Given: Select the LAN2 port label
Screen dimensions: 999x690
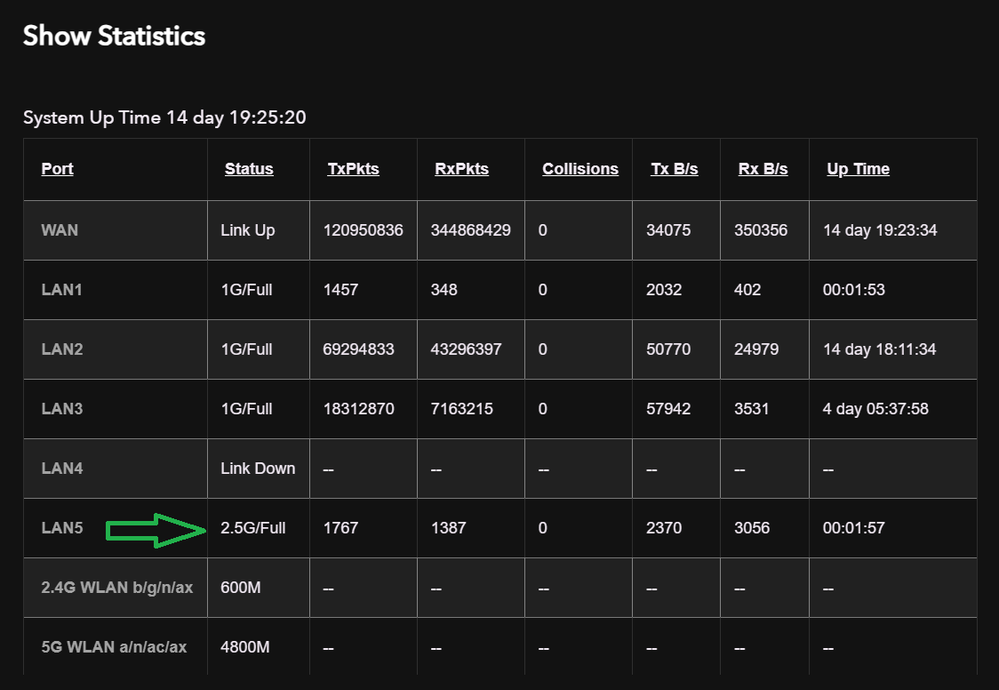Looking at the screenshot, I should pyautogui.click(x=62, y=349).
